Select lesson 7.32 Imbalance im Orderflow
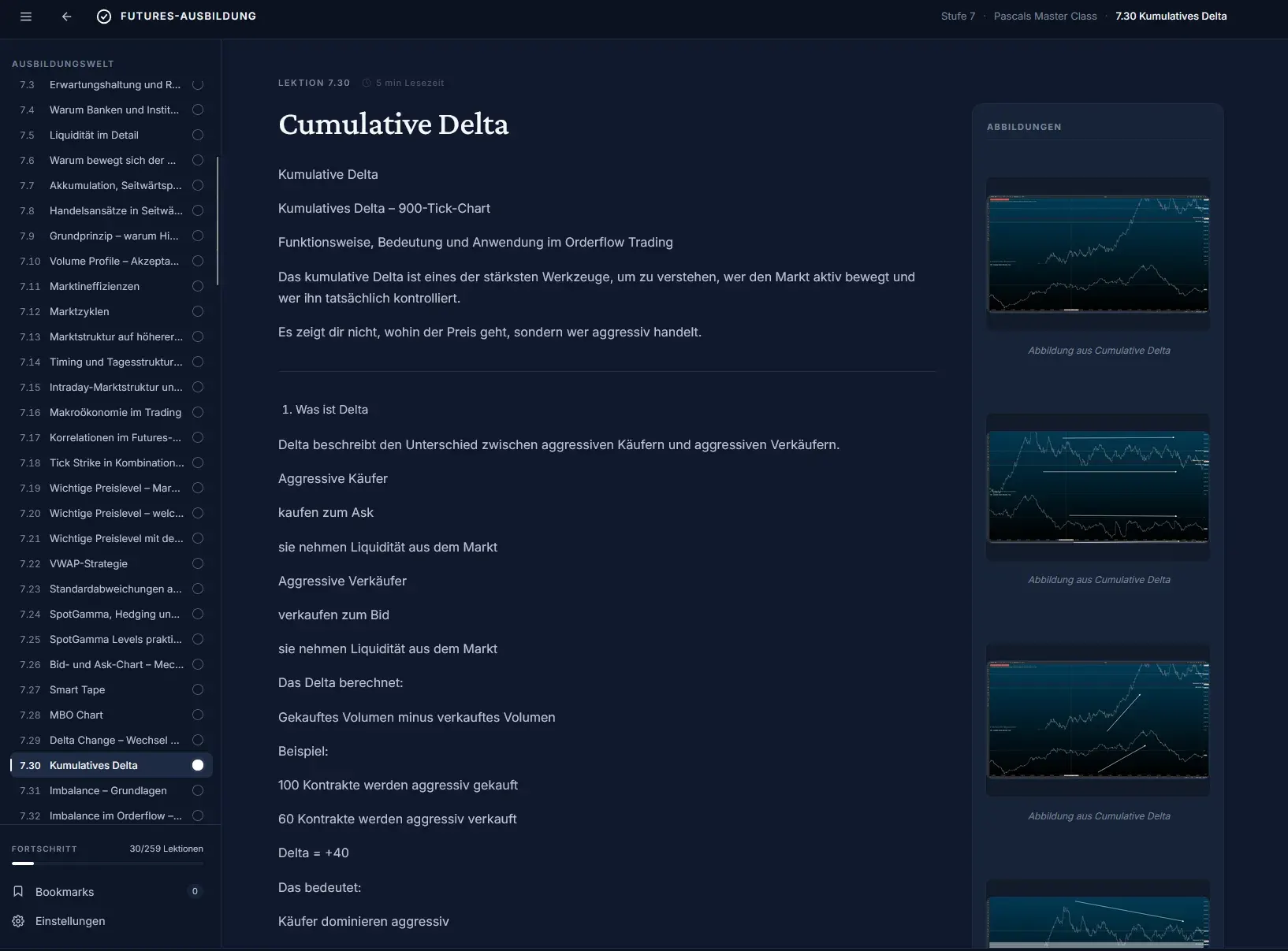 tap(111, 815)
